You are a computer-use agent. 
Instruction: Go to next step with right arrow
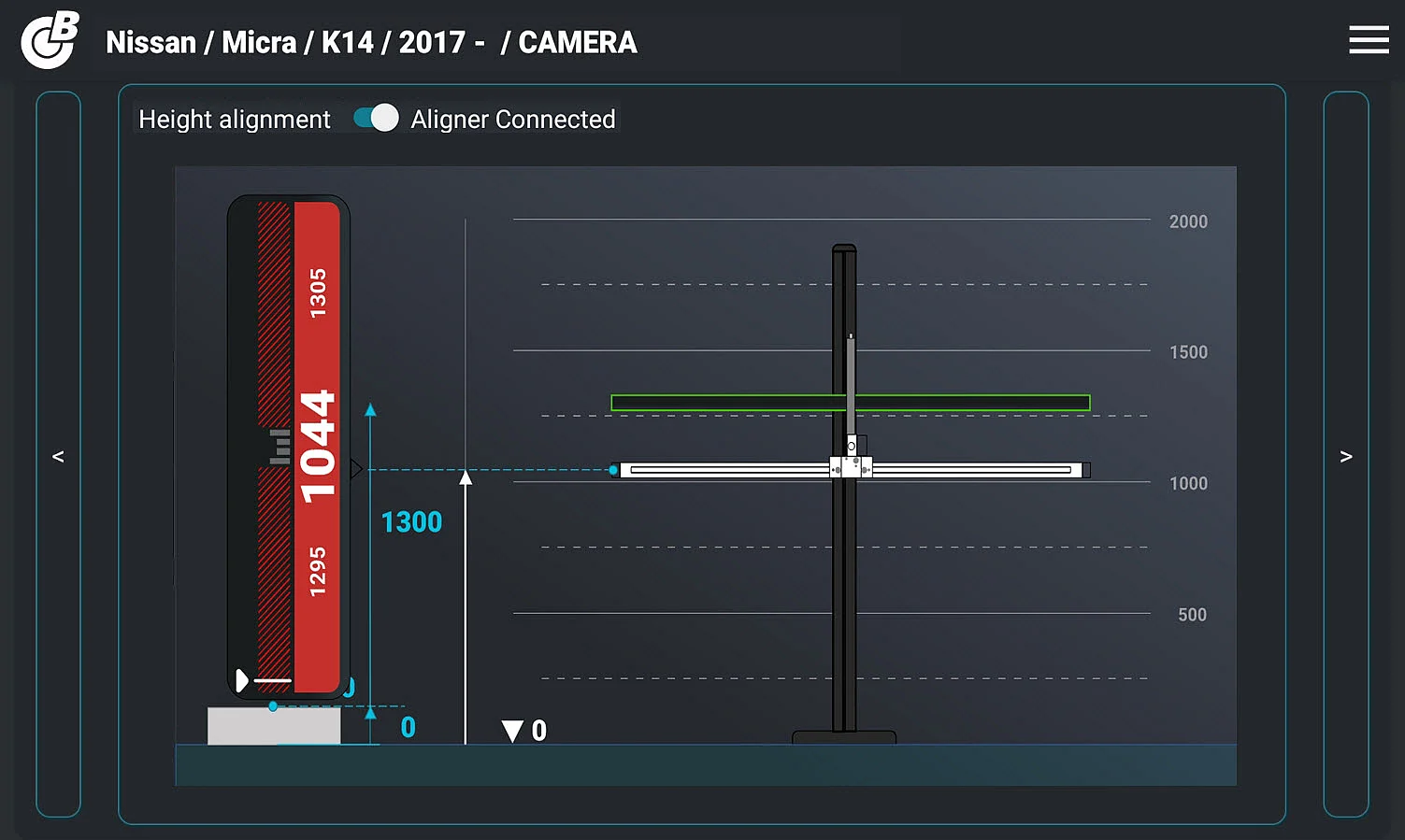[x=1345, y=455]
